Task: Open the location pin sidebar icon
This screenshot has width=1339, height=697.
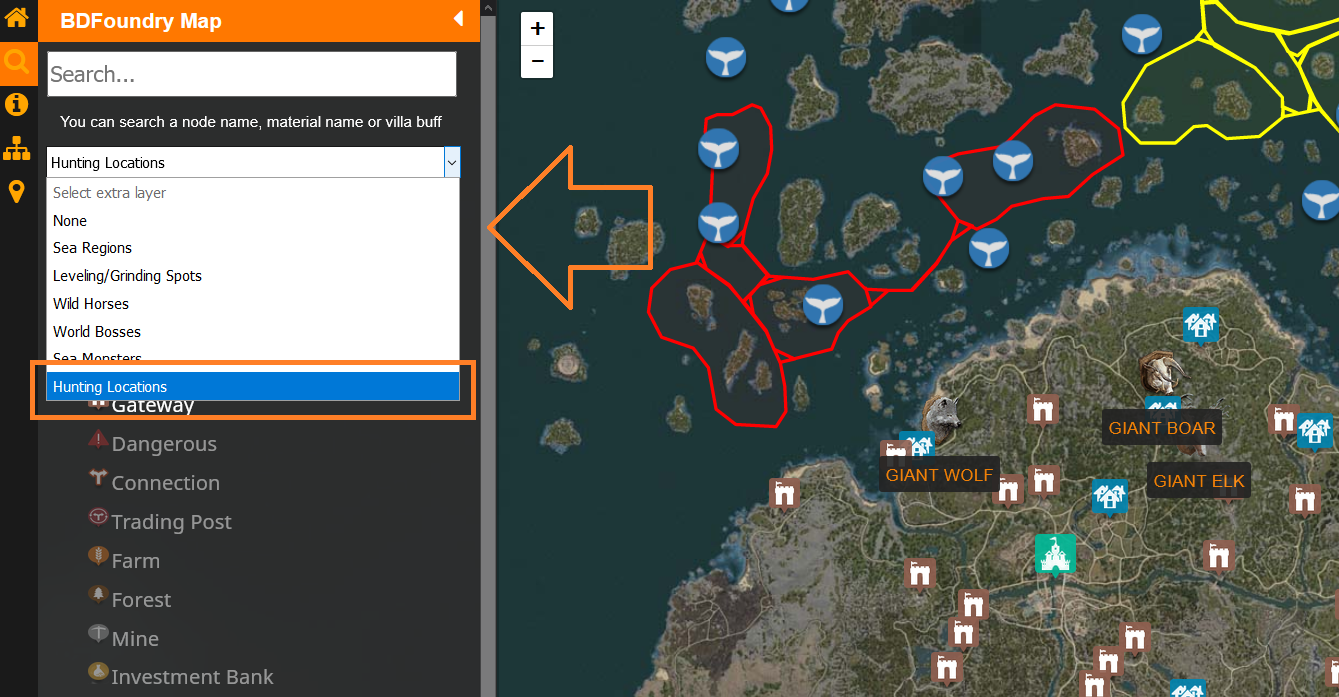Action: click(16, 191)
